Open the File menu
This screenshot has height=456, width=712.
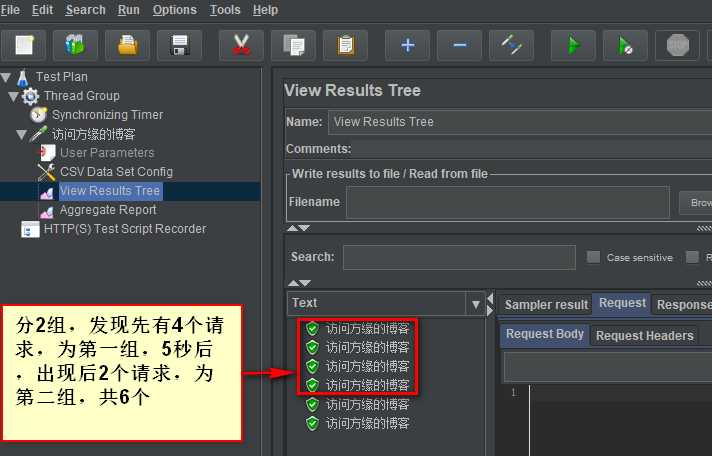click(10, 10)
